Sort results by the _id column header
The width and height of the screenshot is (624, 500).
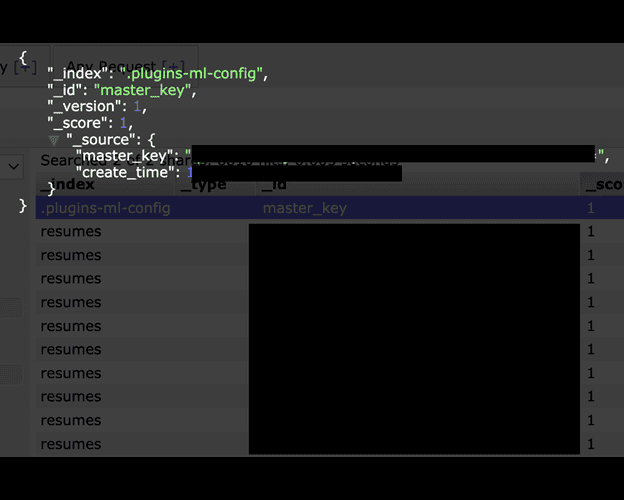tap(274, 185)
